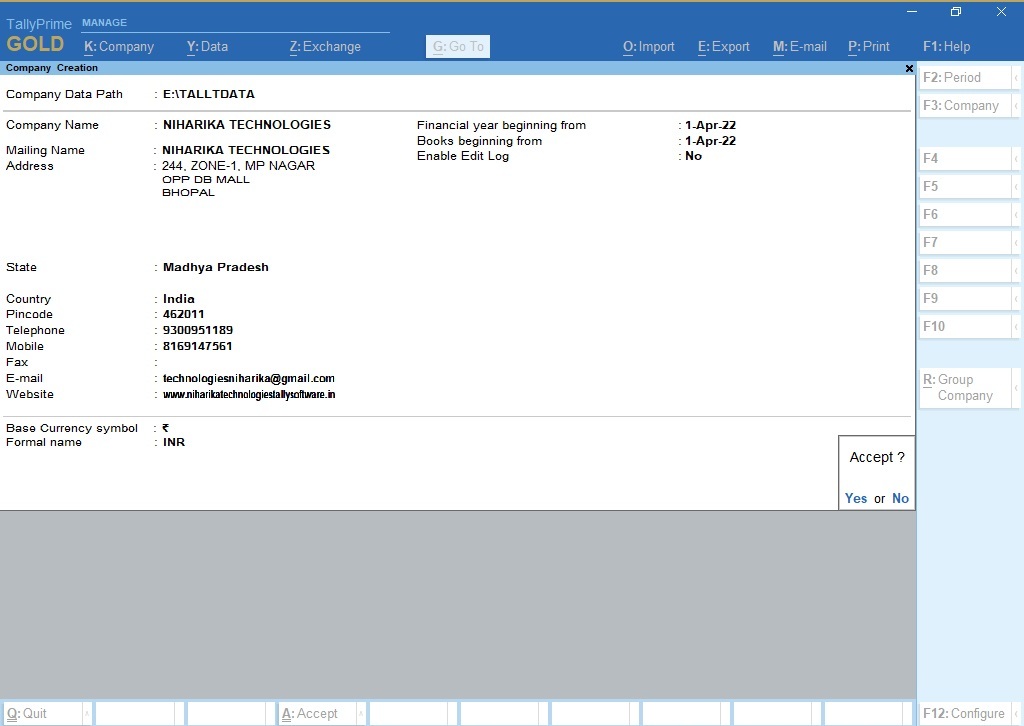Open the P: Print menu
Image resolution: width=1024 pixels, height=726 pixels.
pos(869,46)
